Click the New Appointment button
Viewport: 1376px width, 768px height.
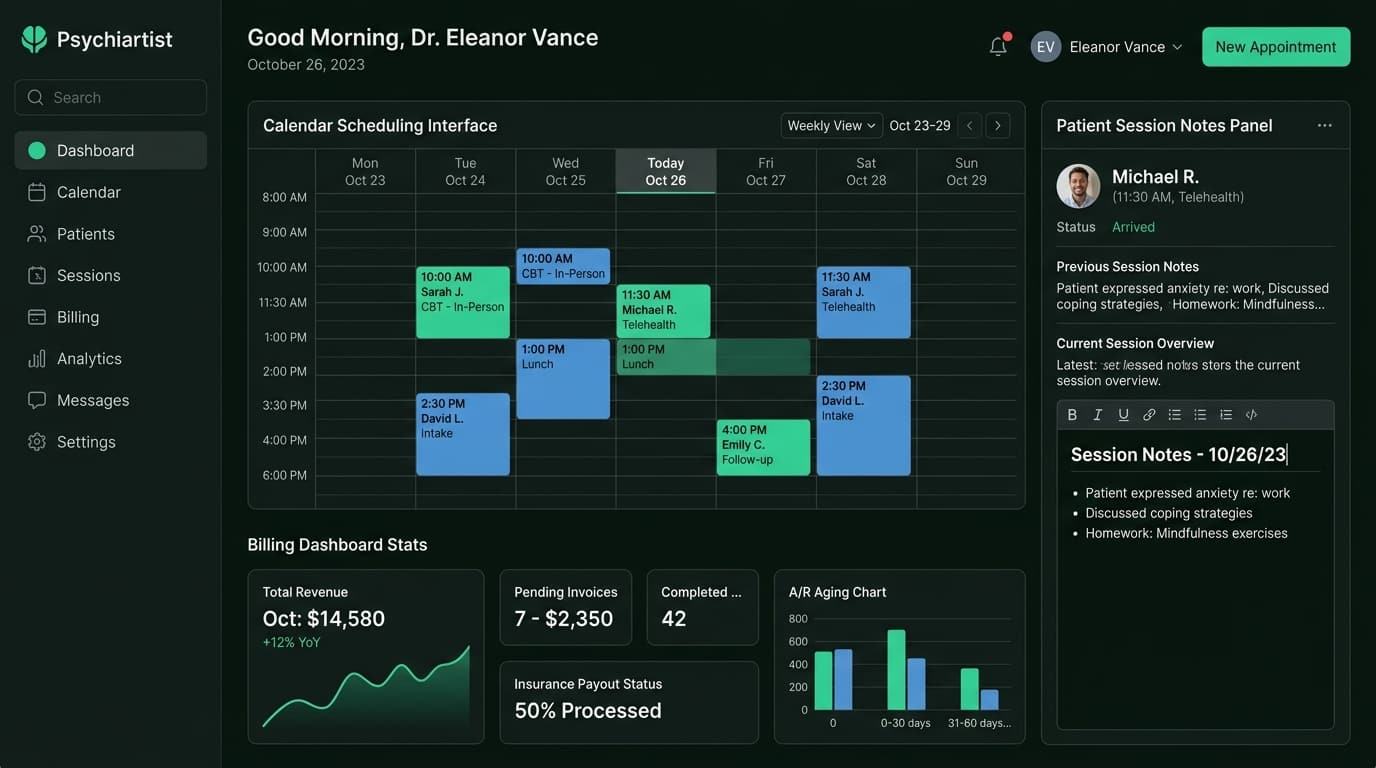[x=1276, y=47]
